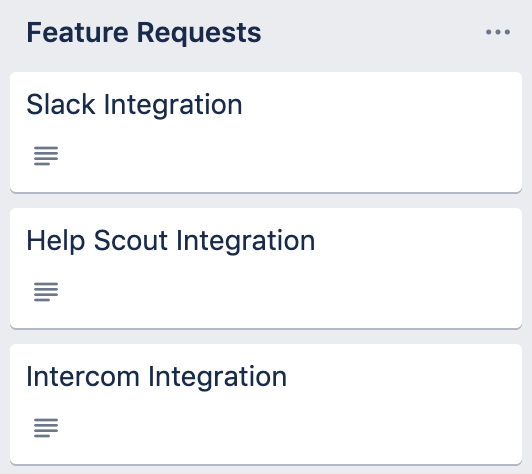
Task: Open the Intercom Integration card
Action: (x=266, y=404)
